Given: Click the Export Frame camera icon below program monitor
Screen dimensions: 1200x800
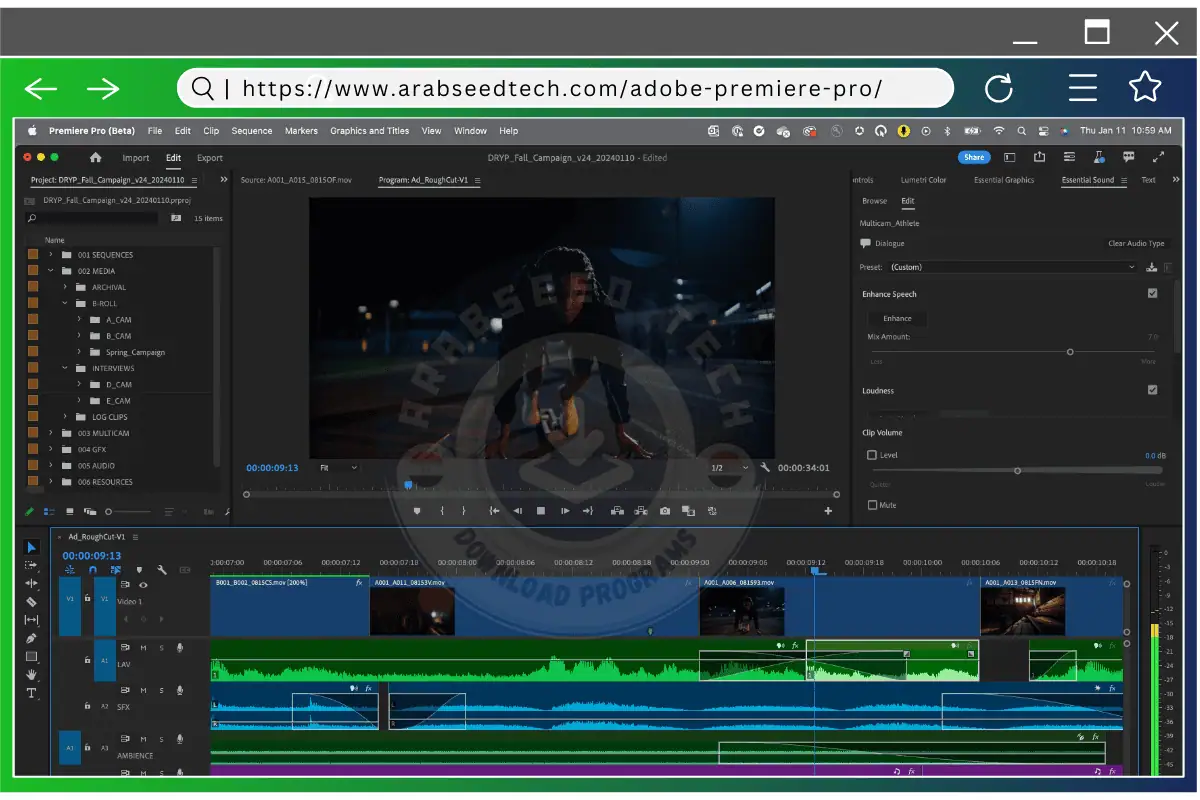Looking at the screenshot, I should pyautogui.click(x=664, y=510).
